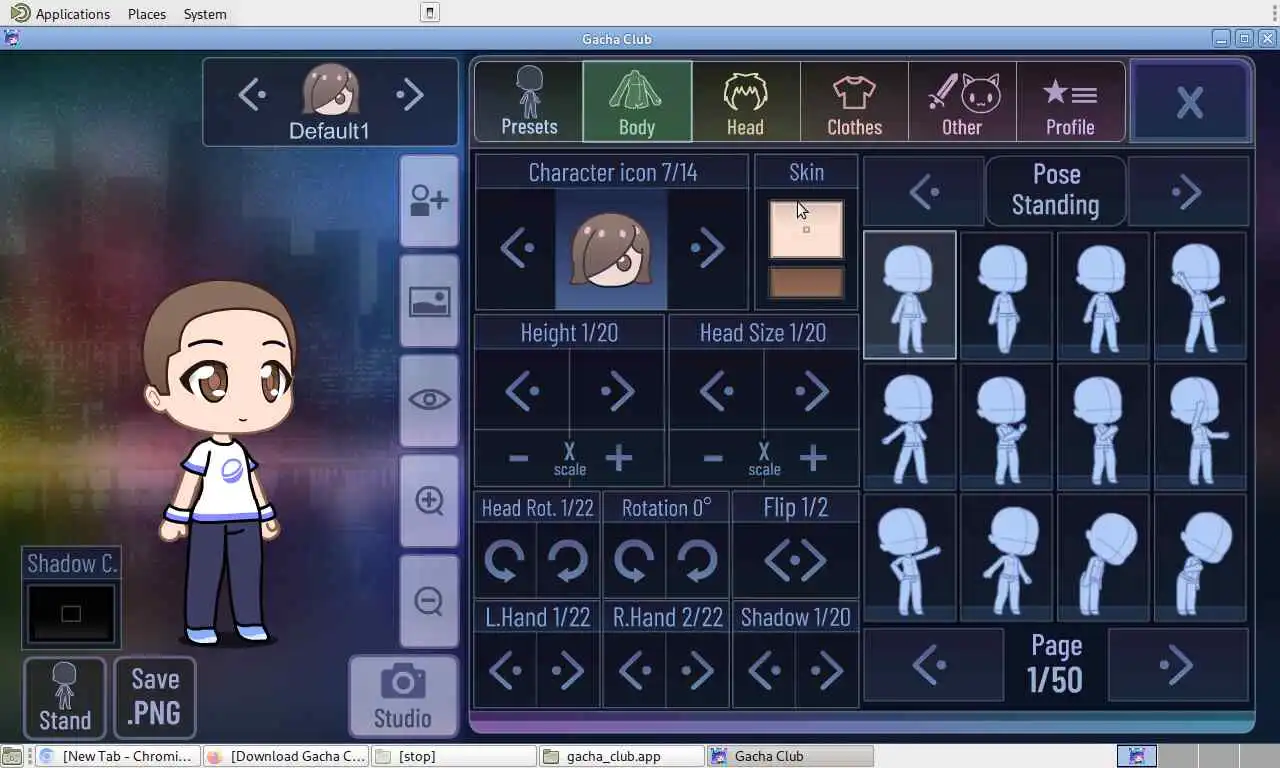Go to next pose page
The image size is (1280, 768).
click(1179, 664)
